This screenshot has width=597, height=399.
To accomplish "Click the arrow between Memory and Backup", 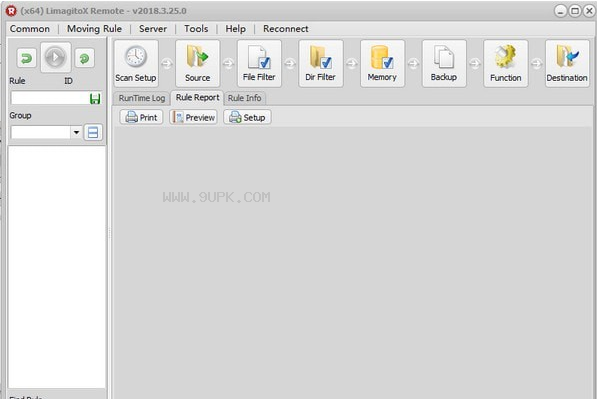I will click(x=413, y=64).
